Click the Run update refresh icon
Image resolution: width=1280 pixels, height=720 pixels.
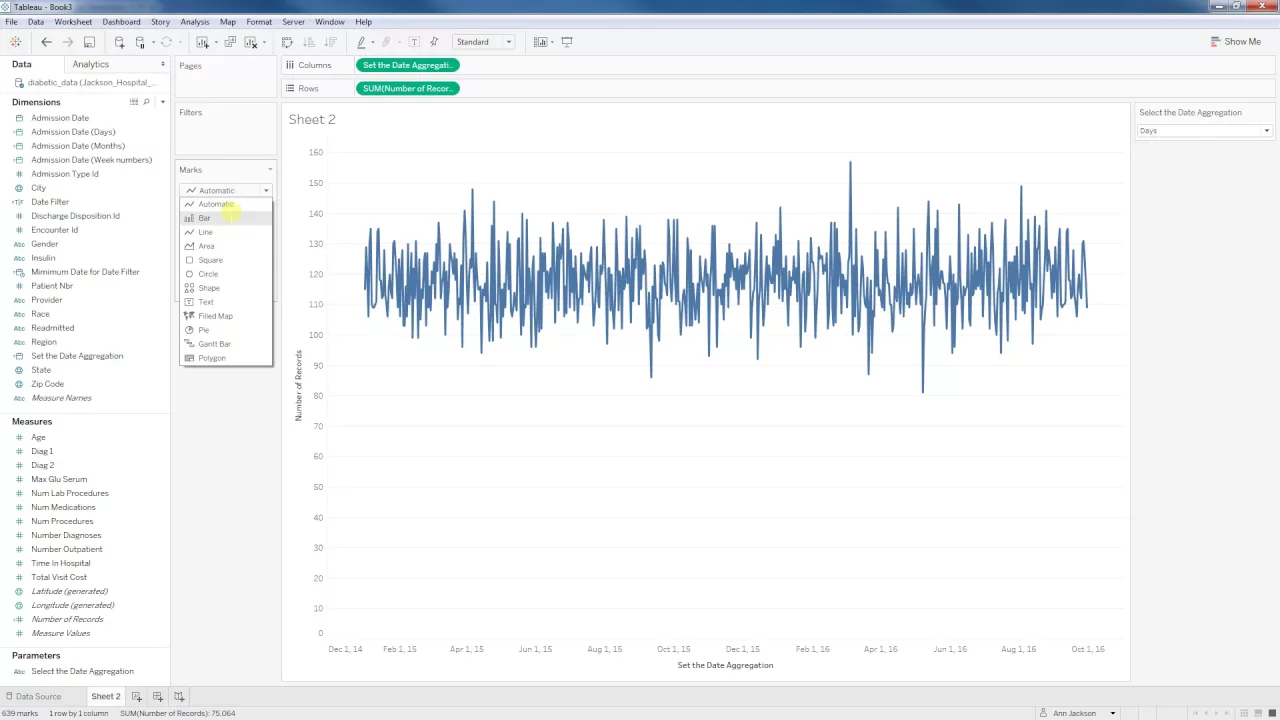pyautogui.click(x=166, y=42)
